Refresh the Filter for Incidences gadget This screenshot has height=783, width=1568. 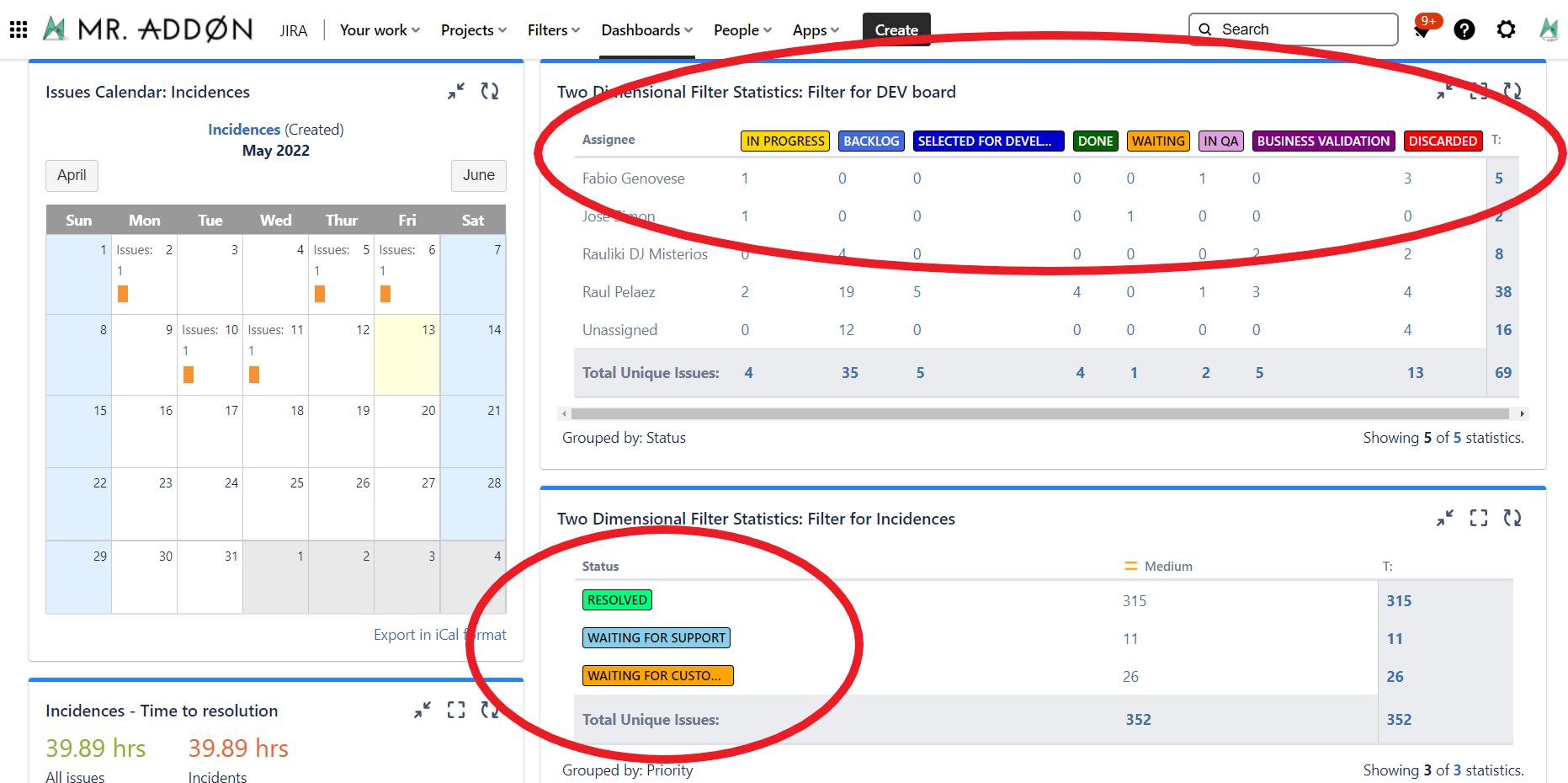(x=1512, y=518)
